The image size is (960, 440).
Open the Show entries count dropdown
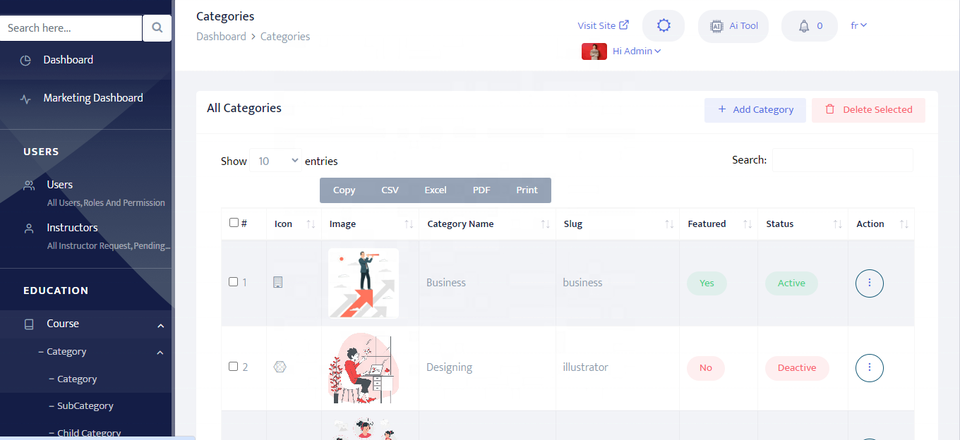click(x=276, y=161)
